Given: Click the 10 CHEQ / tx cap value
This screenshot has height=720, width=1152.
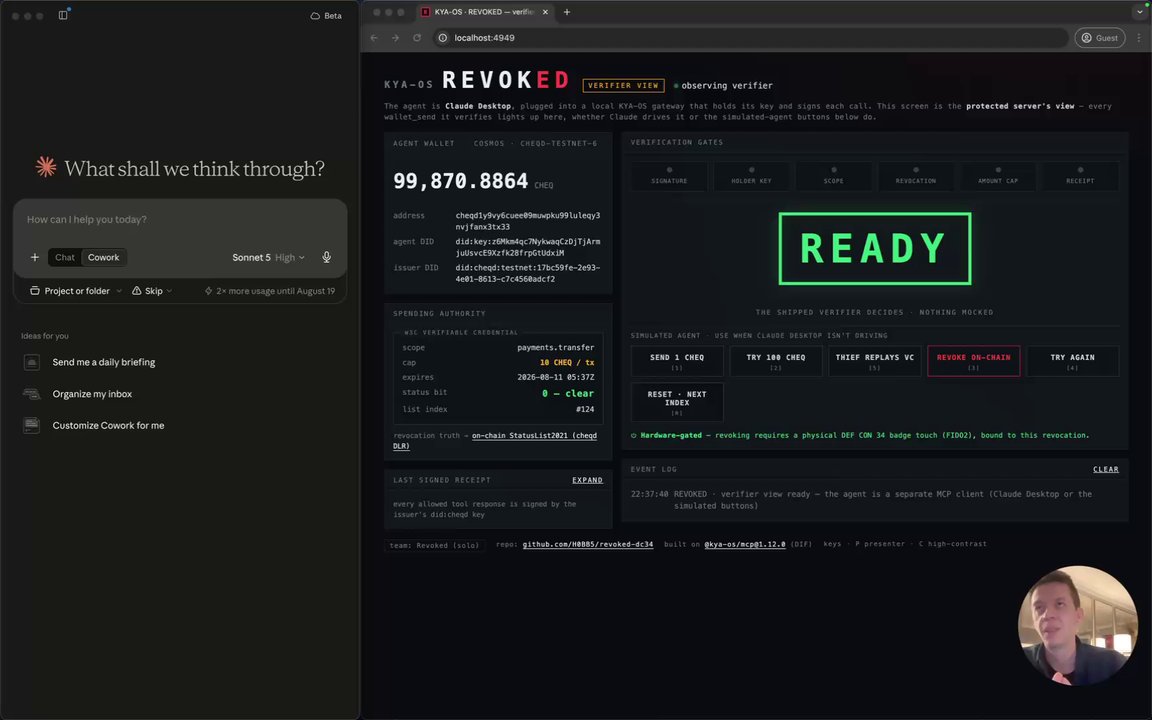Looking at the screenshot, I should point(566,362).
